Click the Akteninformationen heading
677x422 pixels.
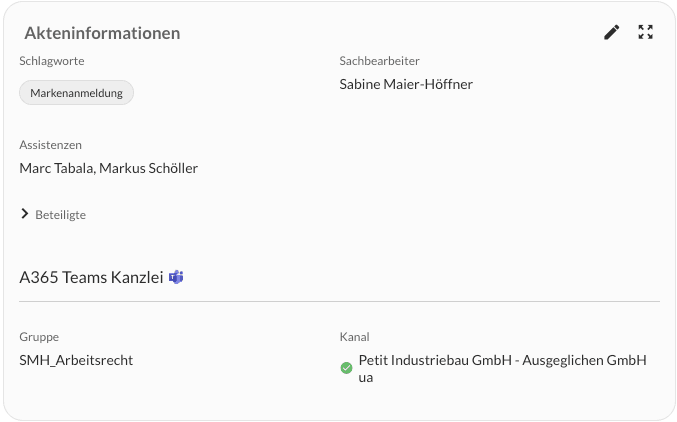click(x=102, y=33)
